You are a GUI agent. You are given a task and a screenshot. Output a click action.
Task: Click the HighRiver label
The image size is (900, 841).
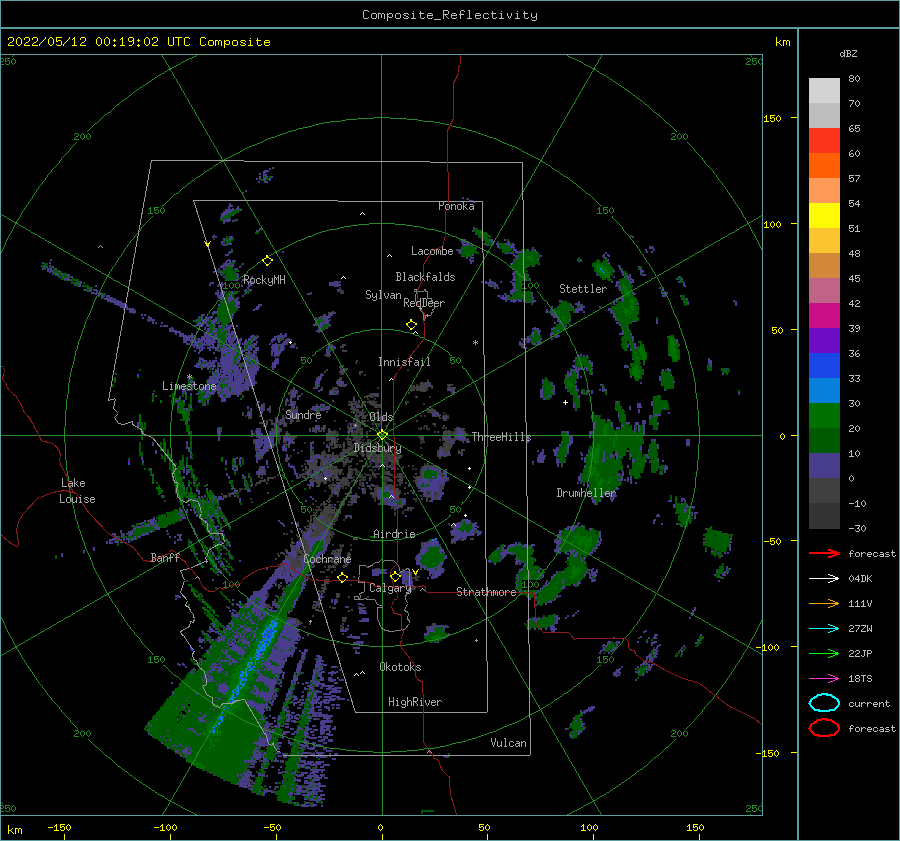(415, 702)
